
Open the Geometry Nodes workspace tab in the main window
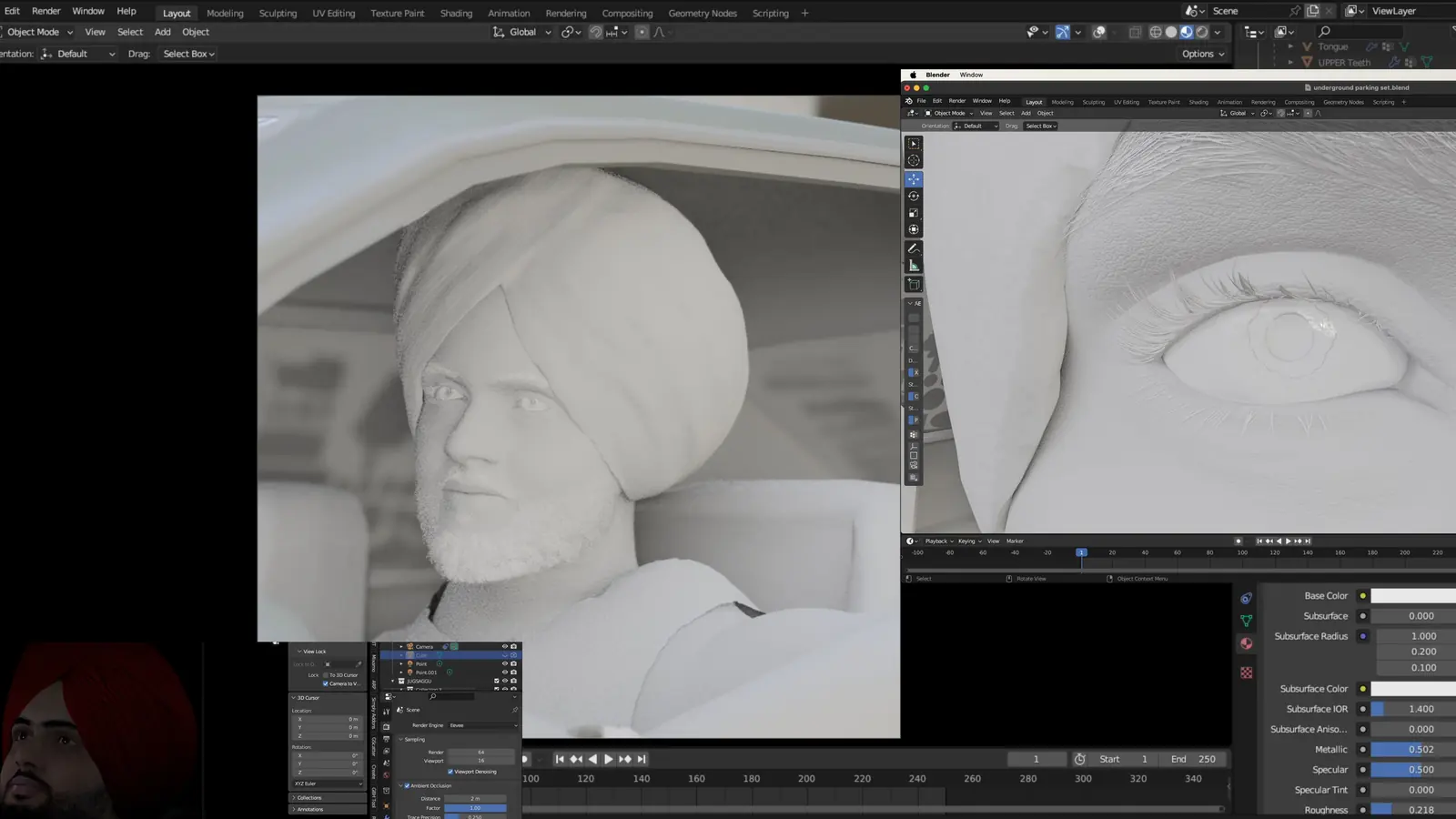pyautogui.click(x=703, y=14)
